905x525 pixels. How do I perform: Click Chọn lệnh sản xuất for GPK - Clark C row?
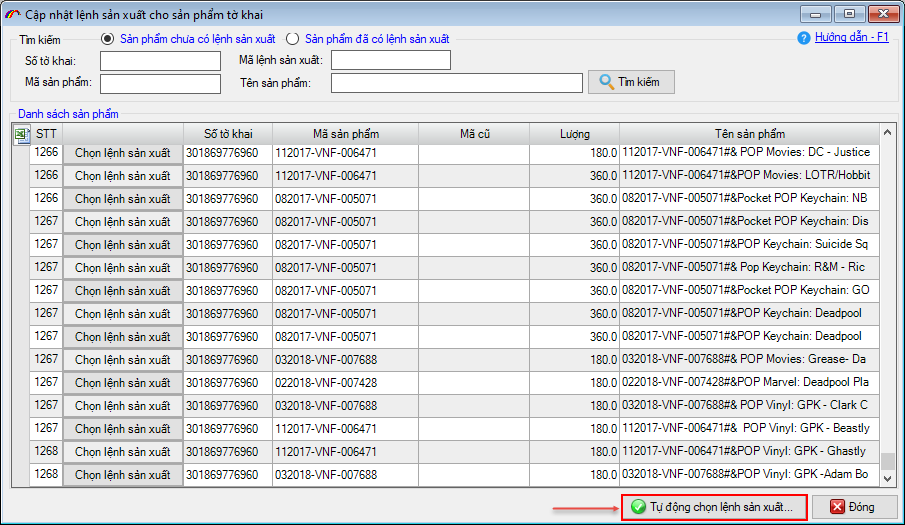point(123,406)
